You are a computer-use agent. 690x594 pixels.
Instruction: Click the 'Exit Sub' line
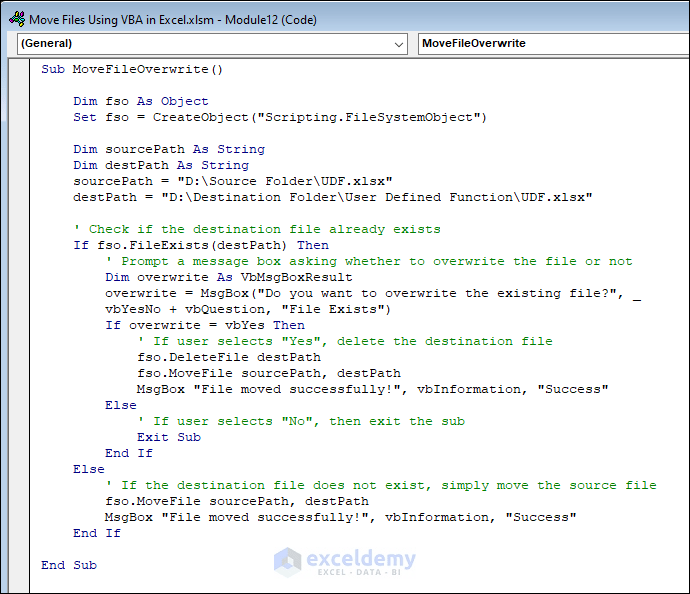pyautogui.click(x=169, y=437)
